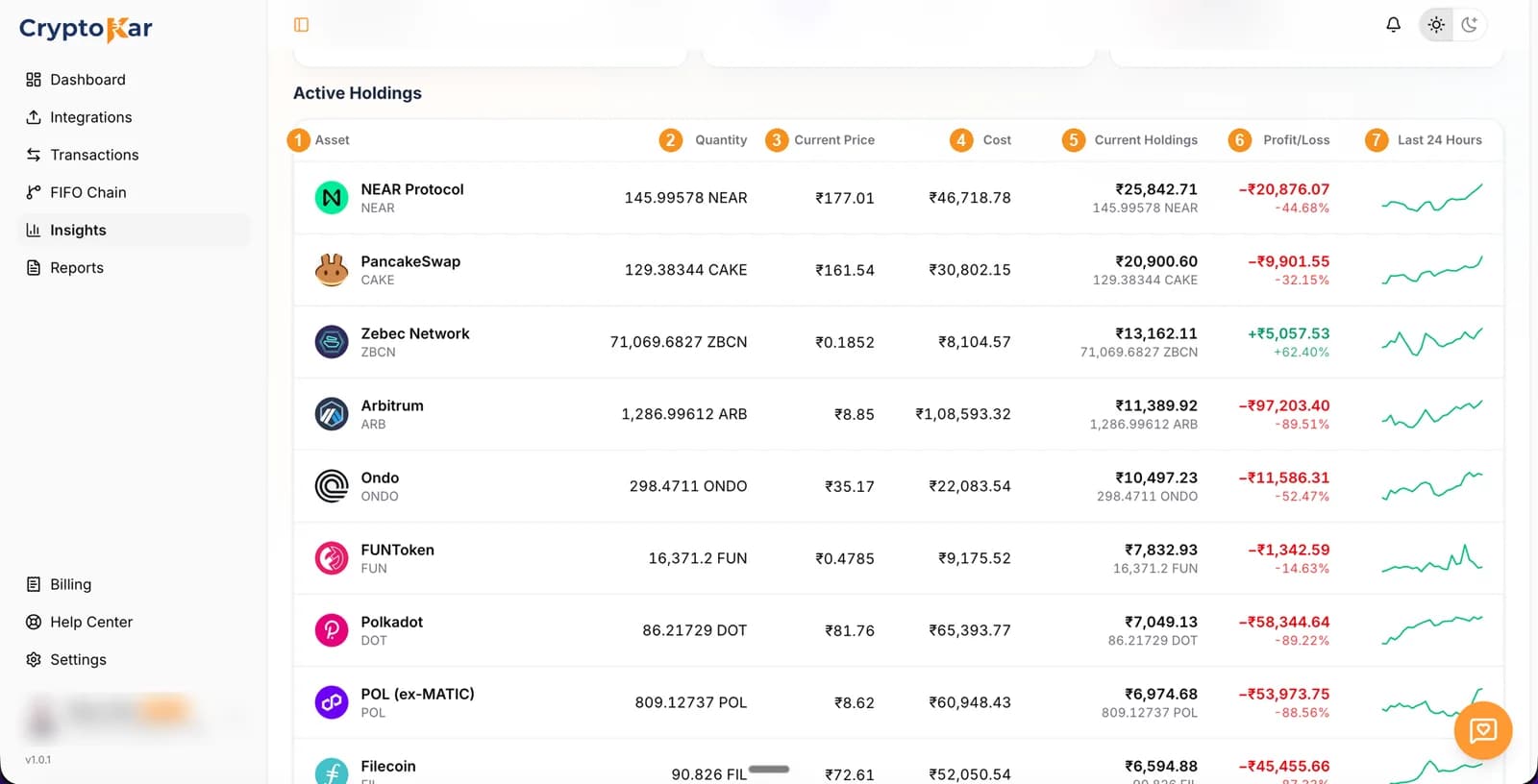Select PancakeSwap asset name
This screenshot has height=784, width=1538.
pyautogui.click(x=410, y=261)
